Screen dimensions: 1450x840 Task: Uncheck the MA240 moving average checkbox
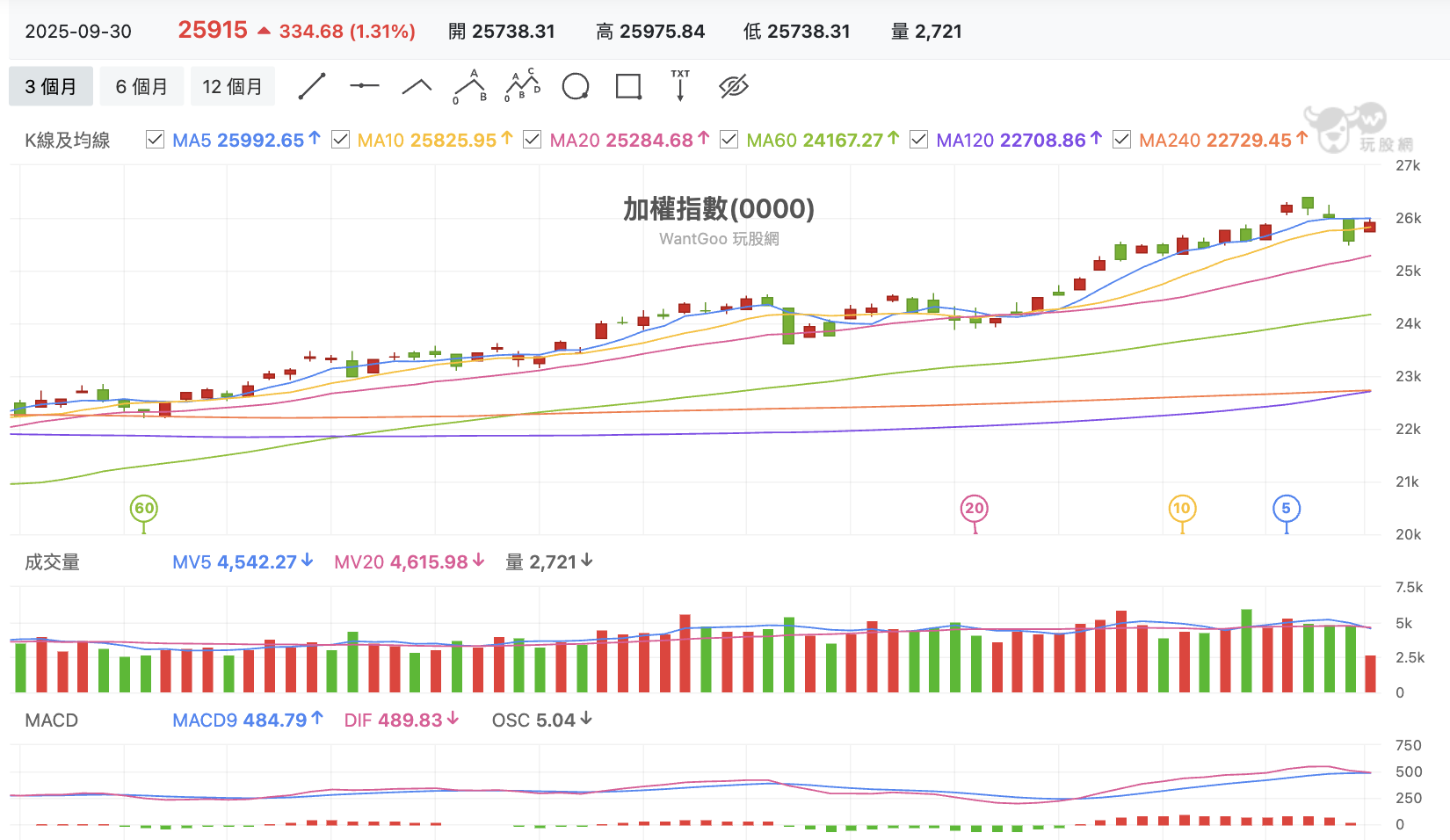pyautogui.click(x=1121, y=140)
